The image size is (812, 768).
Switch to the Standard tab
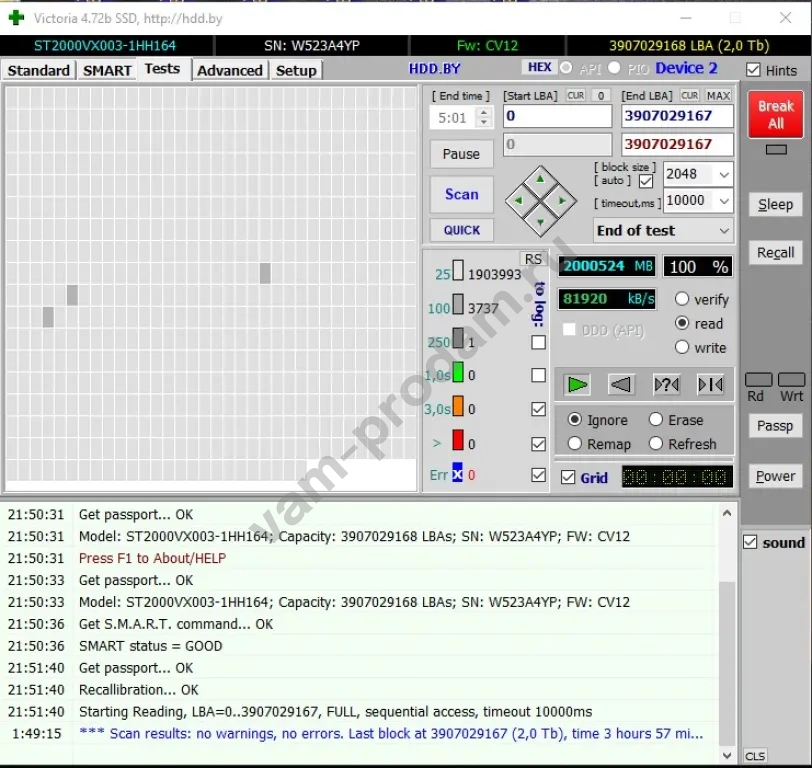click(39, 70)
